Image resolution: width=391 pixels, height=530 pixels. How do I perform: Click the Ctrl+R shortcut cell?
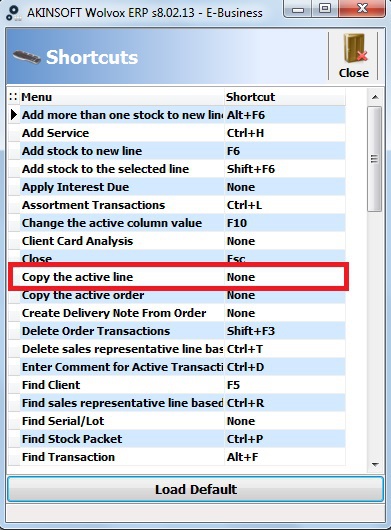(x=285, y=403)
